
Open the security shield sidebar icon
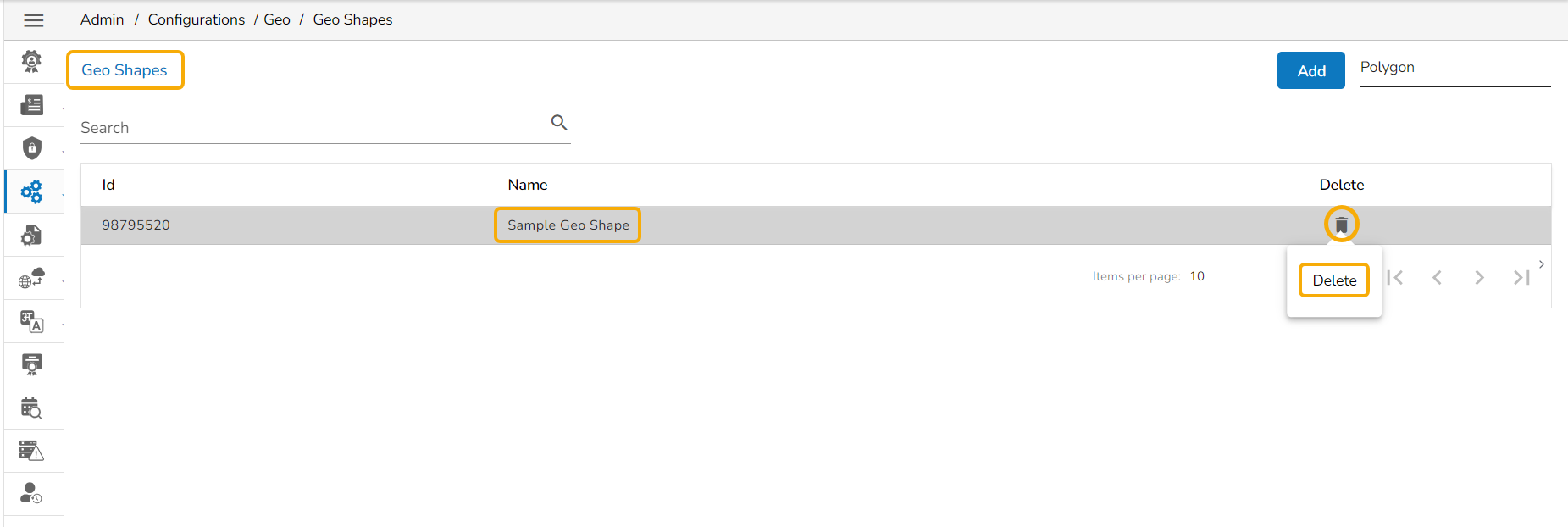pyautogui.click(x=31, y=148)
